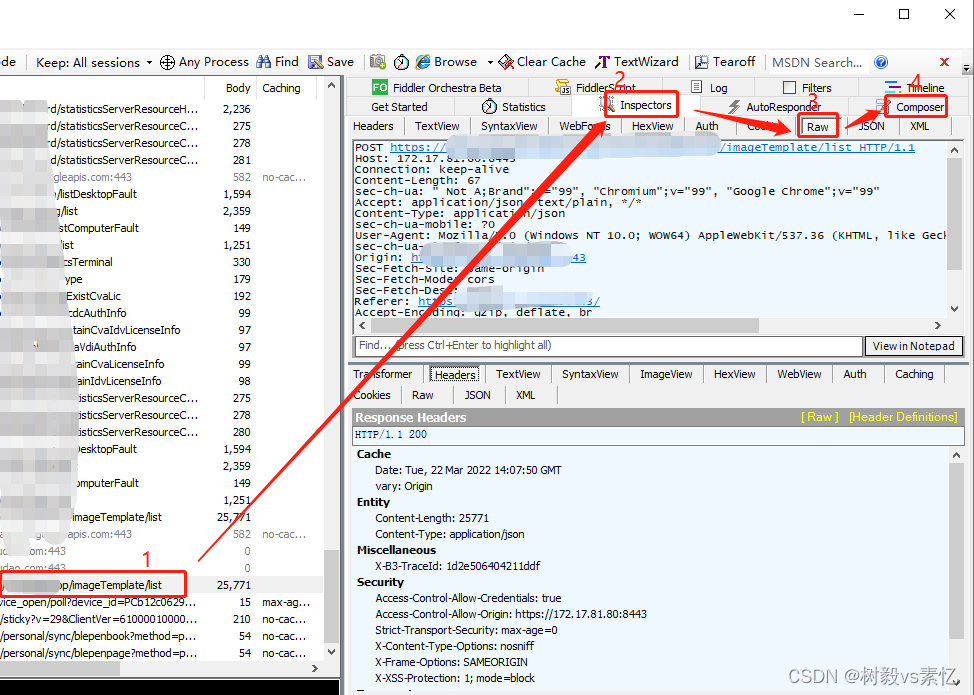
Task: Switch to the Statistics tab
Action: 514,107
